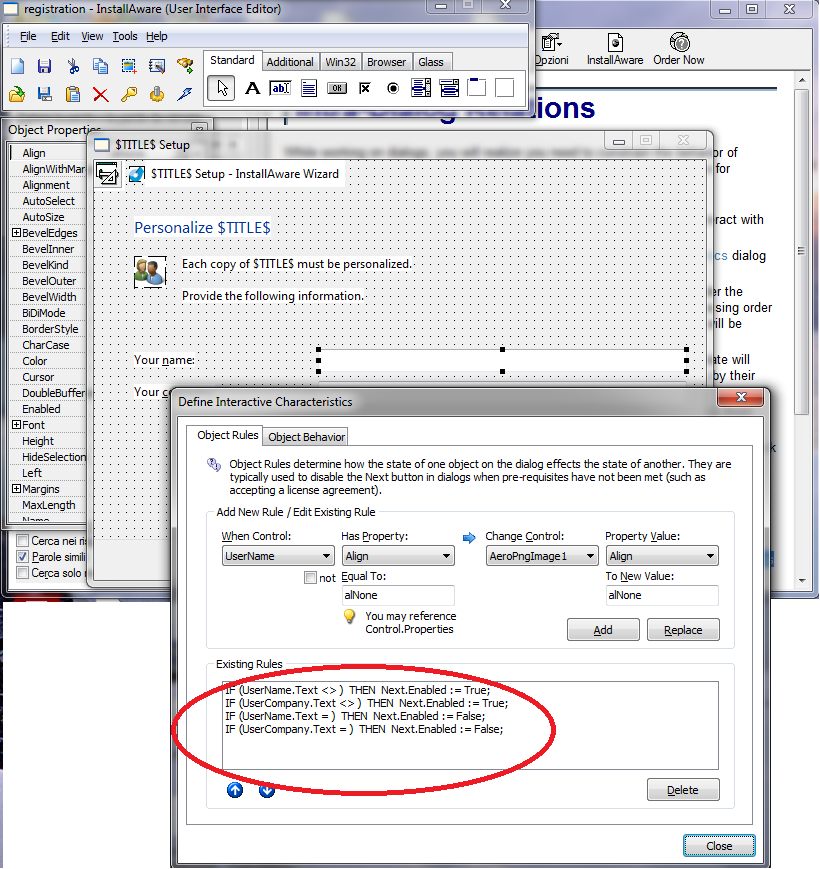Click InstallAware icon in the help window
This screenshot has width=820, height=869.
pyautogui.click(x=615, y=49)
